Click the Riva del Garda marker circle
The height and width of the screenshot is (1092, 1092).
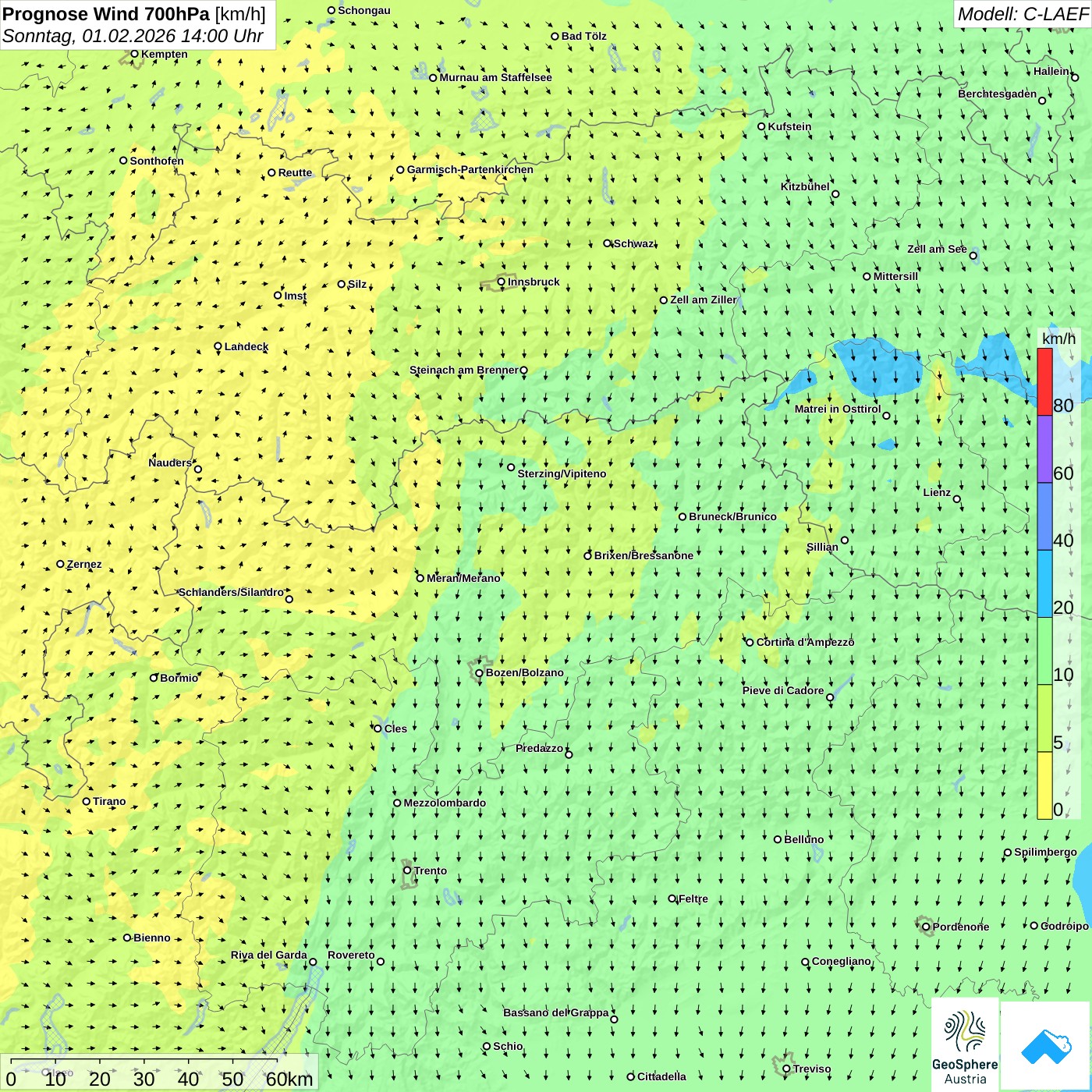[313, 962]
